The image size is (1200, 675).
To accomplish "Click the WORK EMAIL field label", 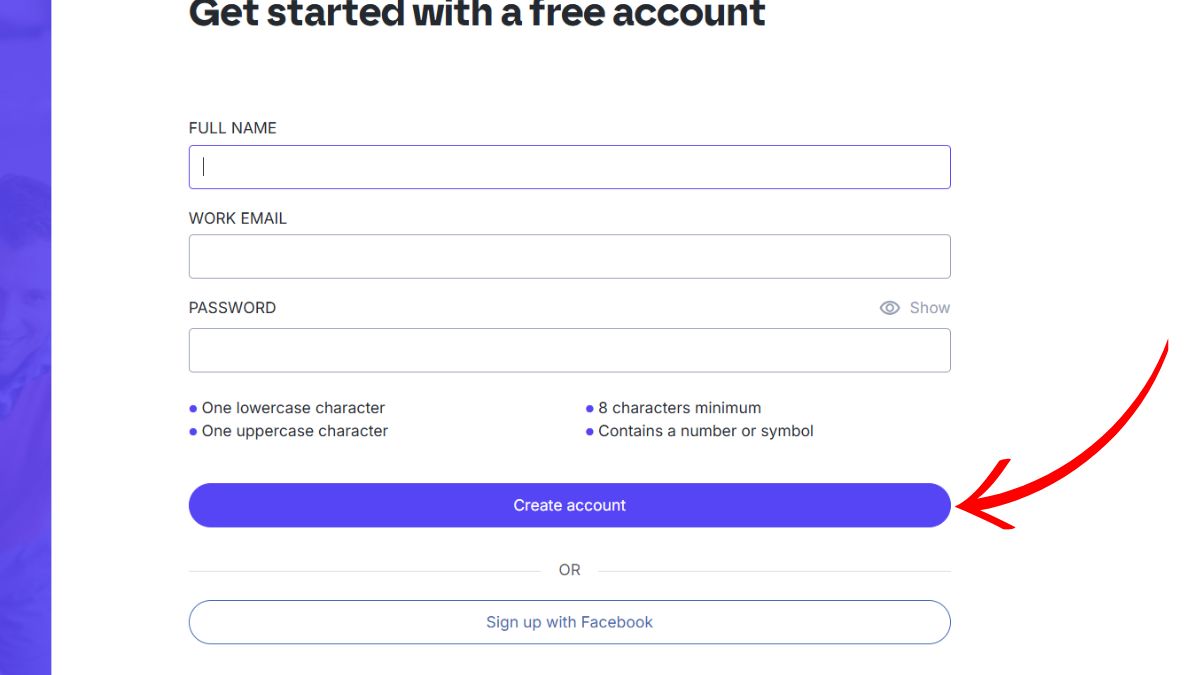I will click(238, 218).
